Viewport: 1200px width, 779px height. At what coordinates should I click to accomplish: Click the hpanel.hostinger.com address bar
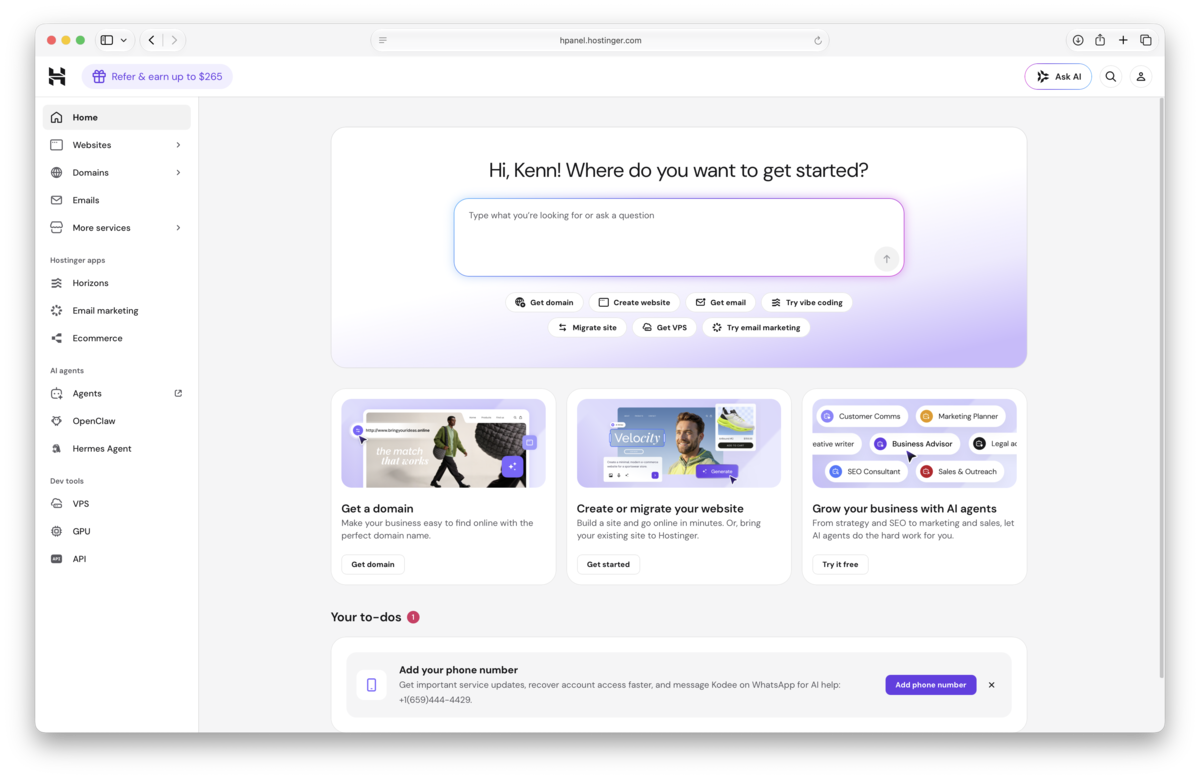(x=600, y=40)
